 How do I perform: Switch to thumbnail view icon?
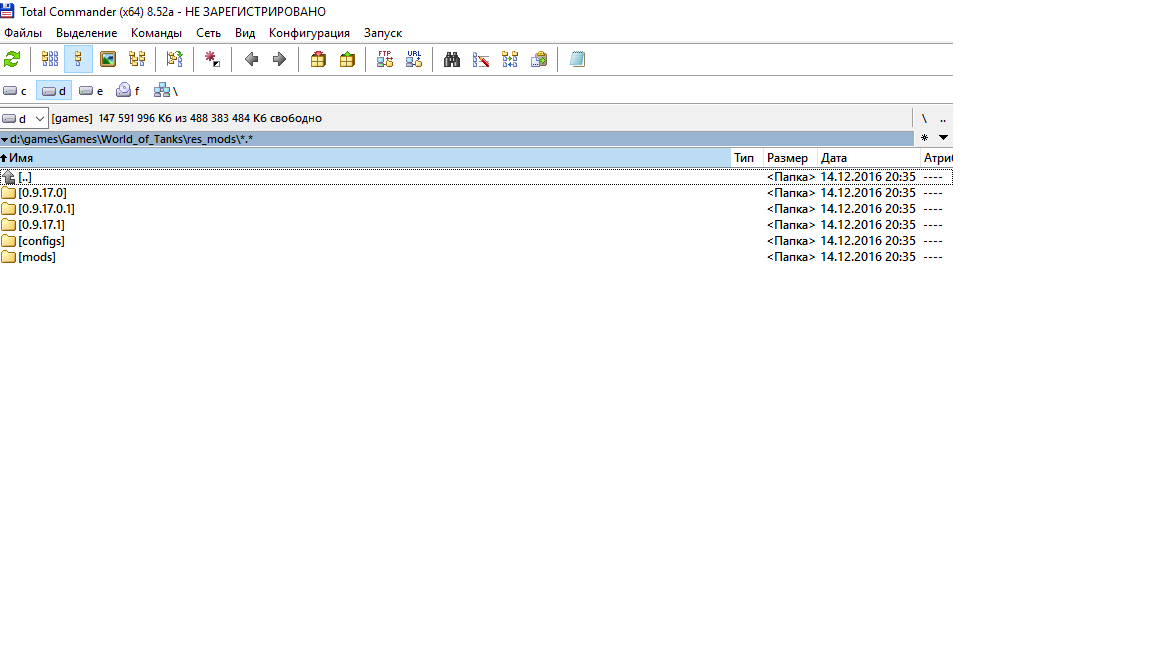pyautogui.click(x=108, y=60)
